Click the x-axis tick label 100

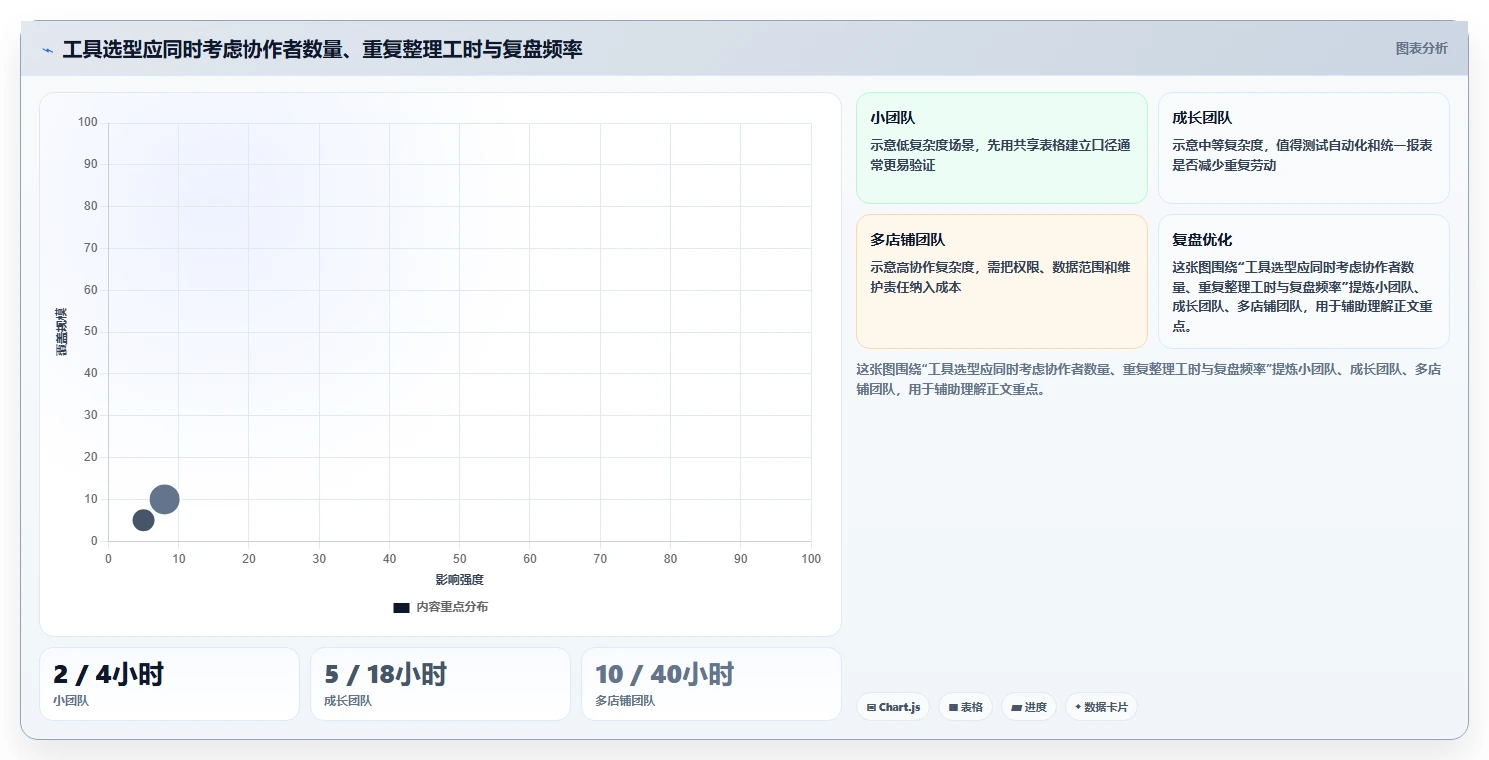[x=811, y=559]
